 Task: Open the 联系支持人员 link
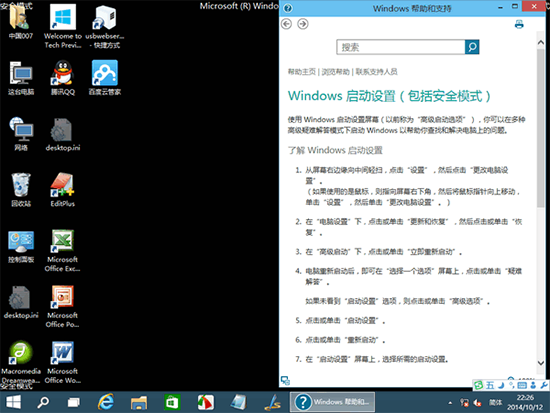click(376, 72)
